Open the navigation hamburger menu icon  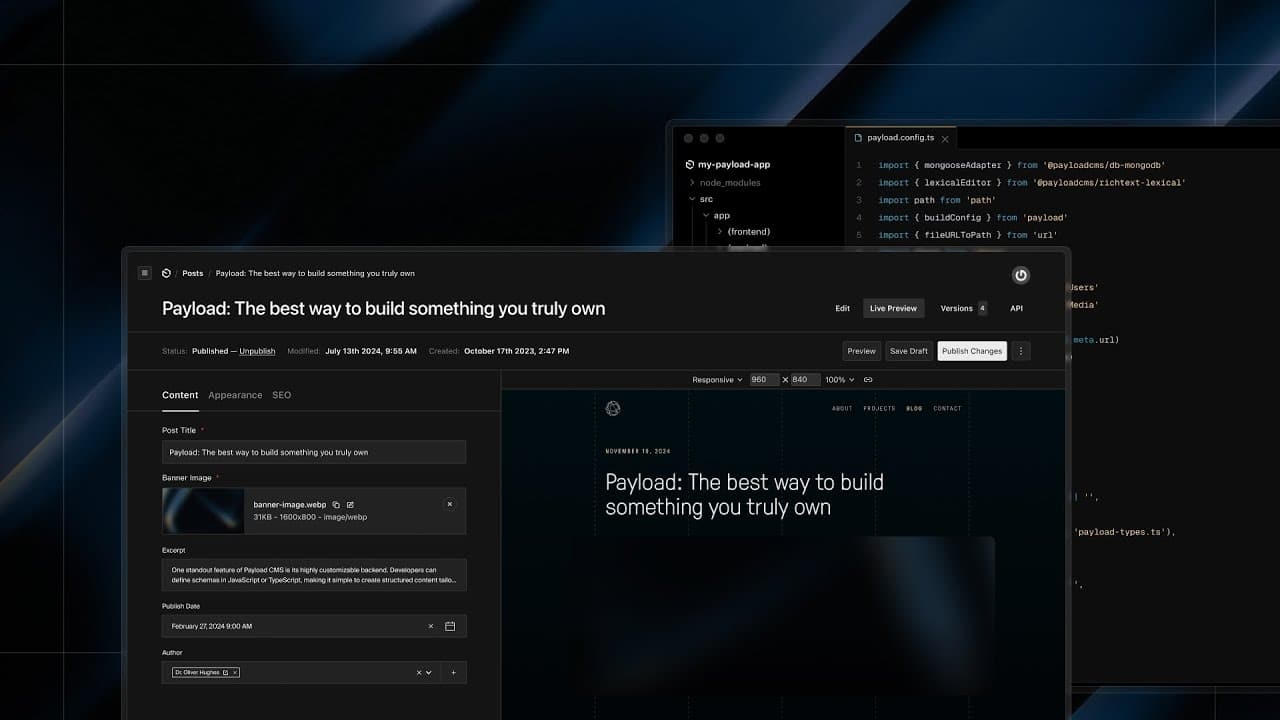[145, 272]
